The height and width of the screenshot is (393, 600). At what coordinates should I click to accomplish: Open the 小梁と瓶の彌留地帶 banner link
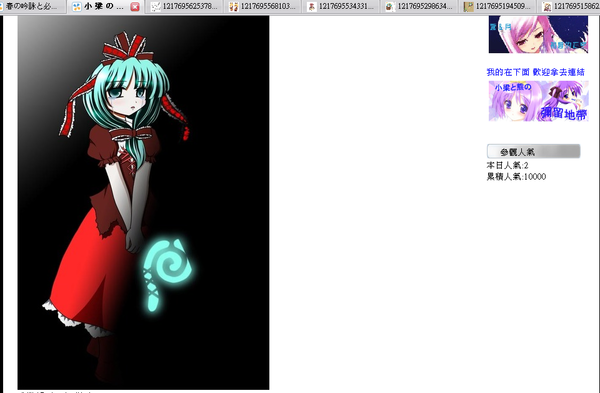tap(538, 101)
